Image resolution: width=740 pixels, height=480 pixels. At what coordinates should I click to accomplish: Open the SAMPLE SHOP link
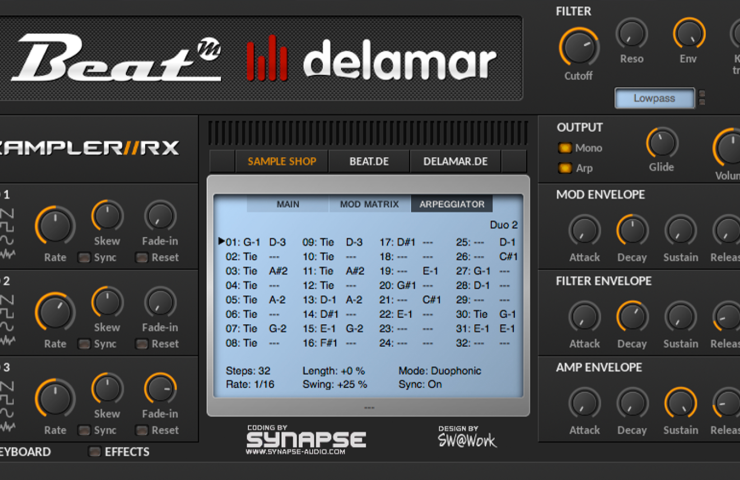pyautogui.click(x=282, y=161)
